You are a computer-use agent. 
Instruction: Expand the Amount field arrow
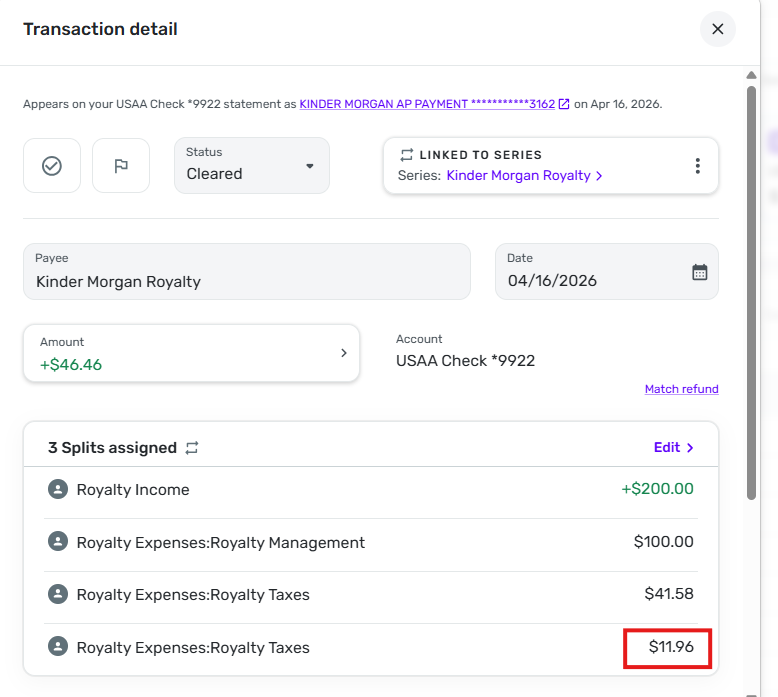343,353
